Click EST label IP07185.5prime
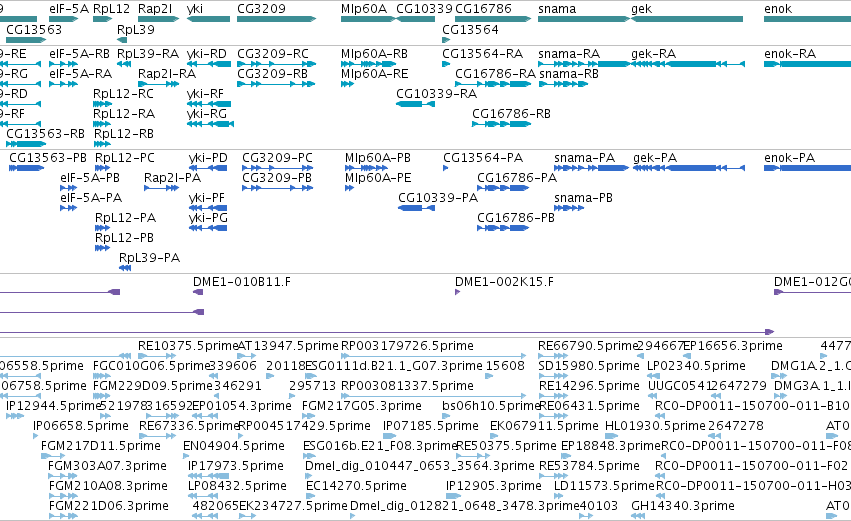This screenshot has height=521, width=851. (430, 426)
